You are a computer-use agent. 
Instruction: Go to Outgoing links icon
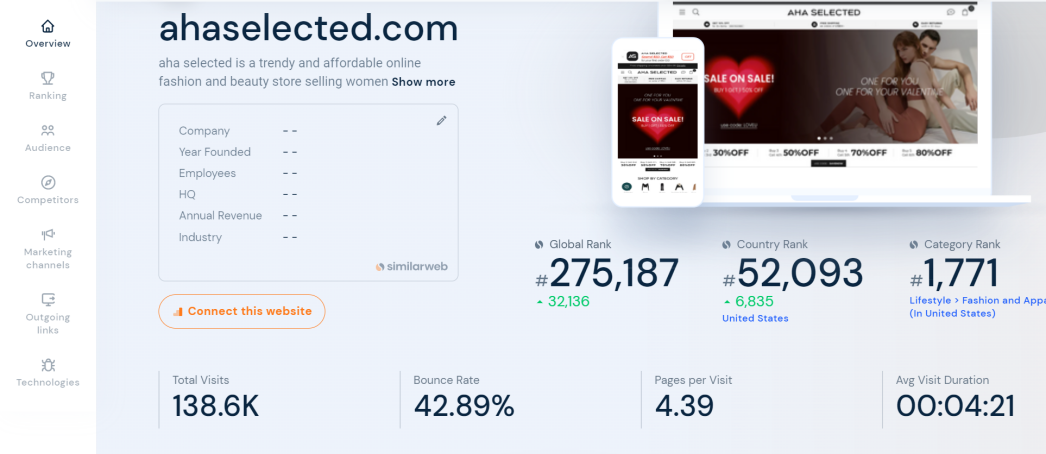(48, 299)
